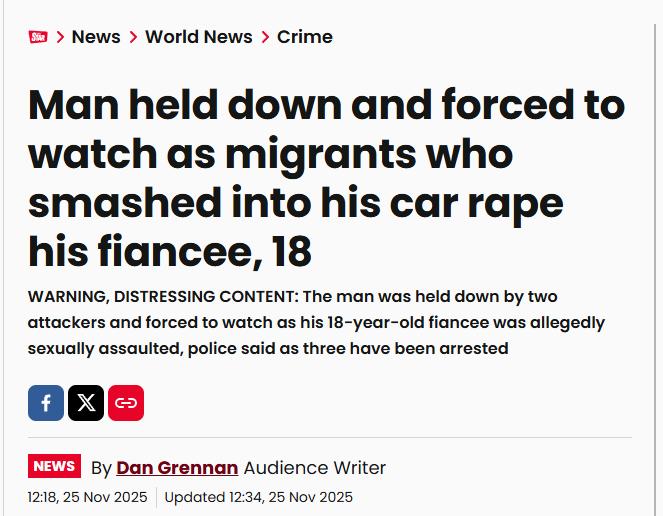Image resolution: width=663 pixels, height=516 pixels.
Task: Click the WARNING, DISTRESSING CONTENT subheading
Action: [x=316, y=323]
